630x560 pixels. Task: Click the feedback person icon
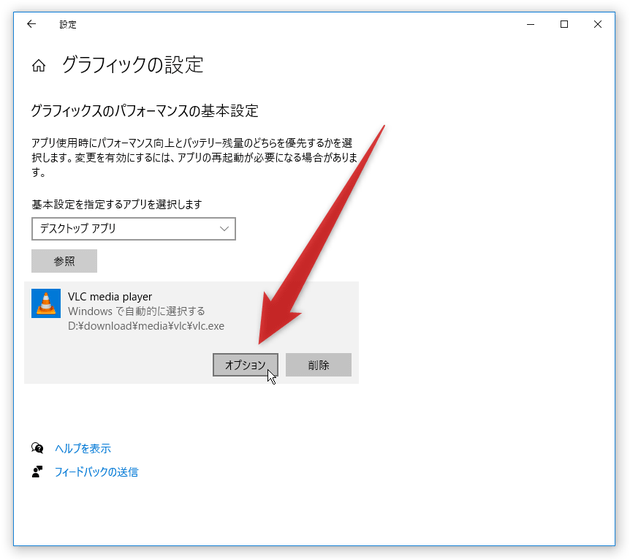[37, 472]
